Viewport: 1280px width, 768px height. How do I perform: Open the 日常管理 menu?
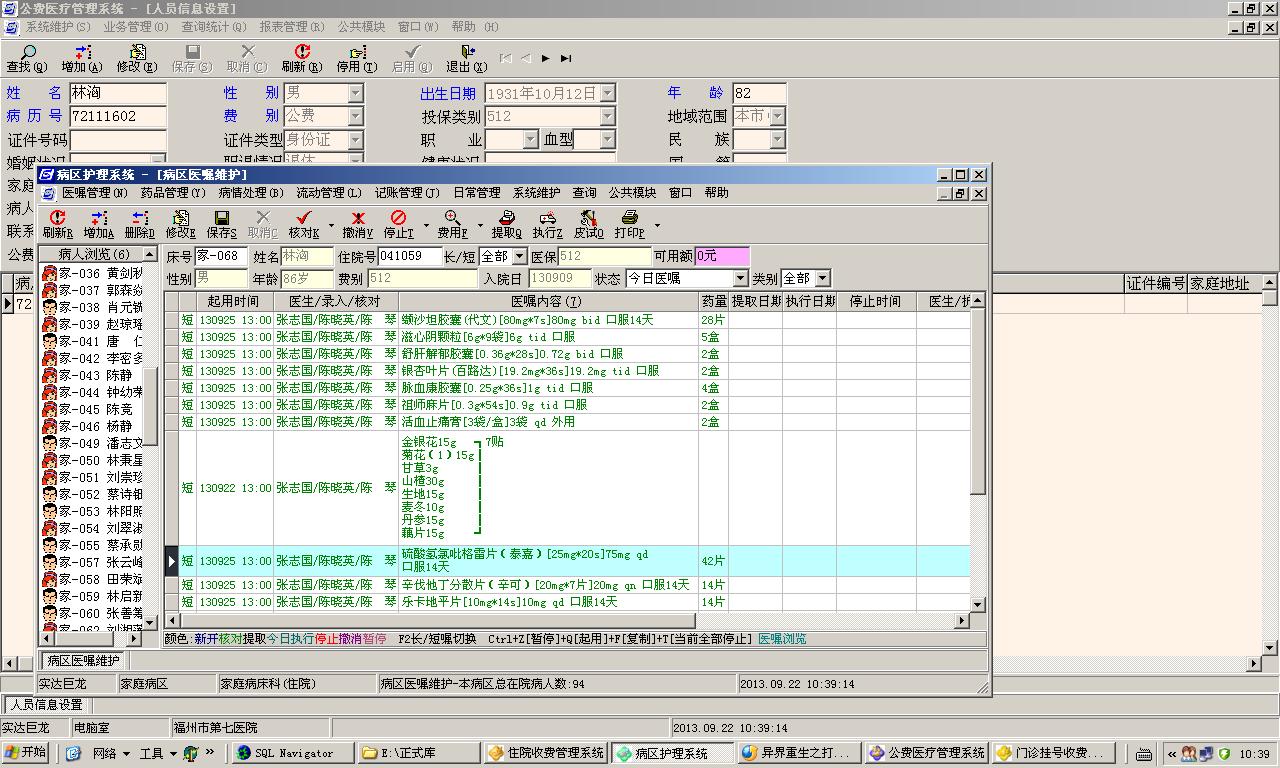coord(477,193)
